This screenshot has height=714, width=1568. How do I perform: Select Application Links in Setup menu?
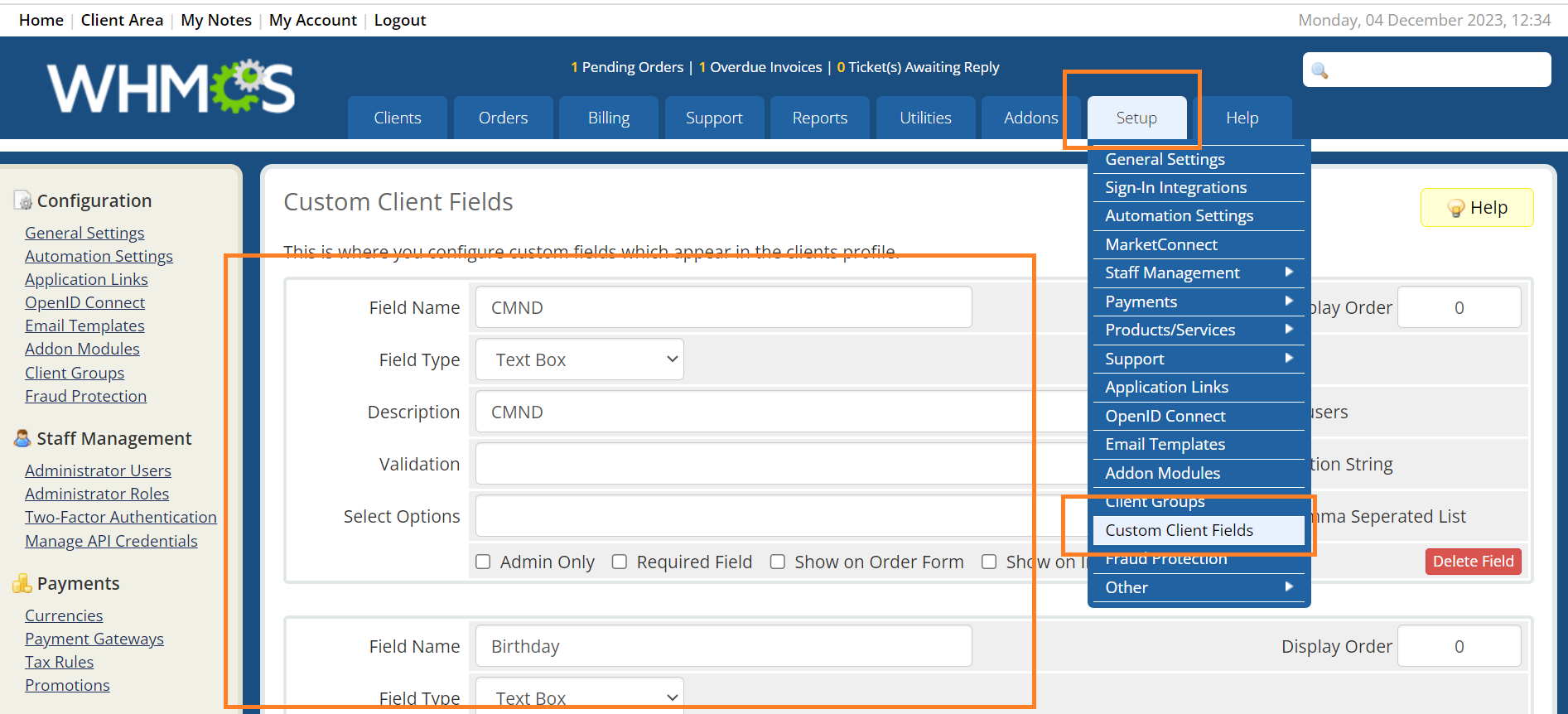point(1199,387)
